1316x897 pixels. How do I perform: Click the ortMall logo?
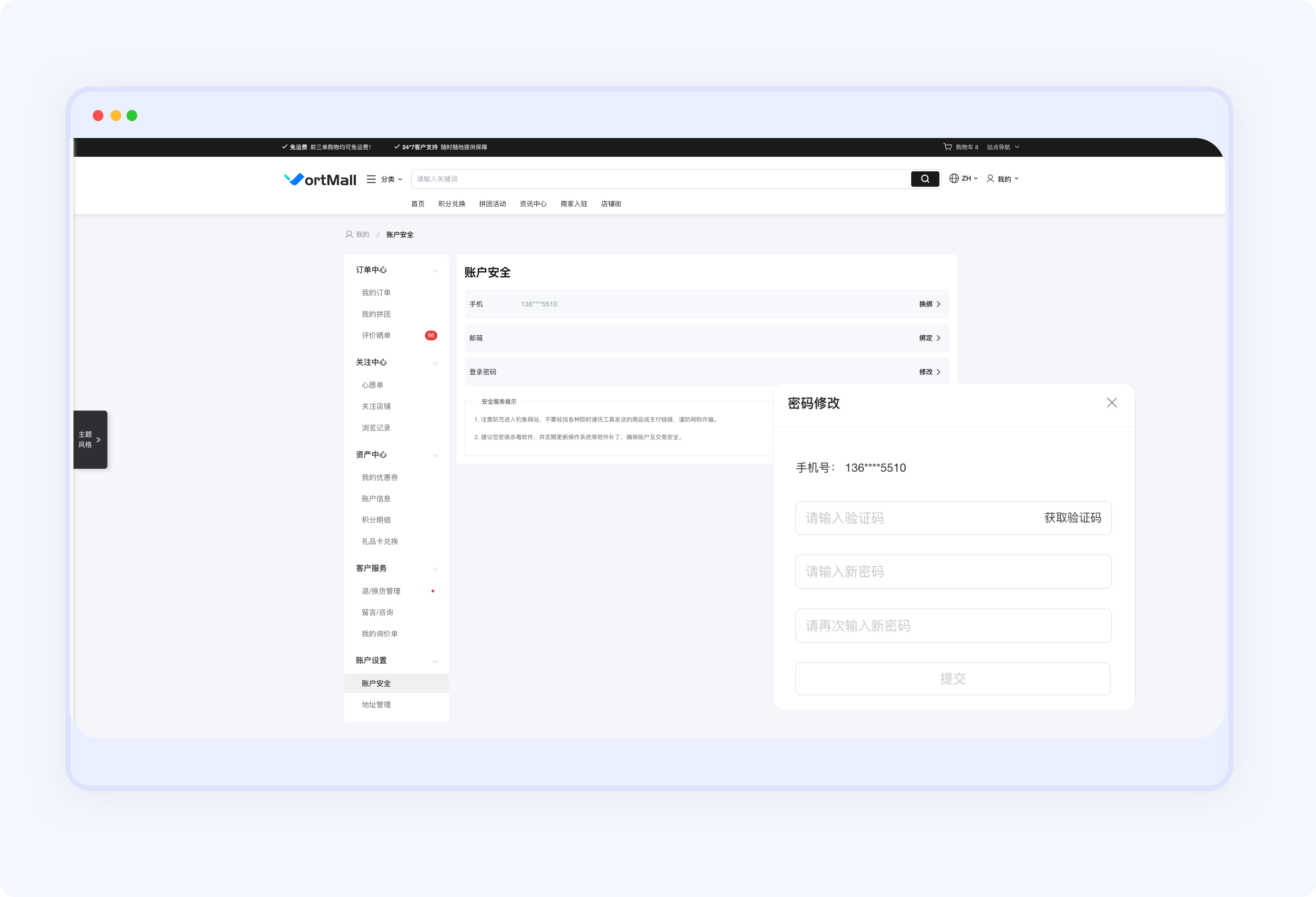click(320, 180)
